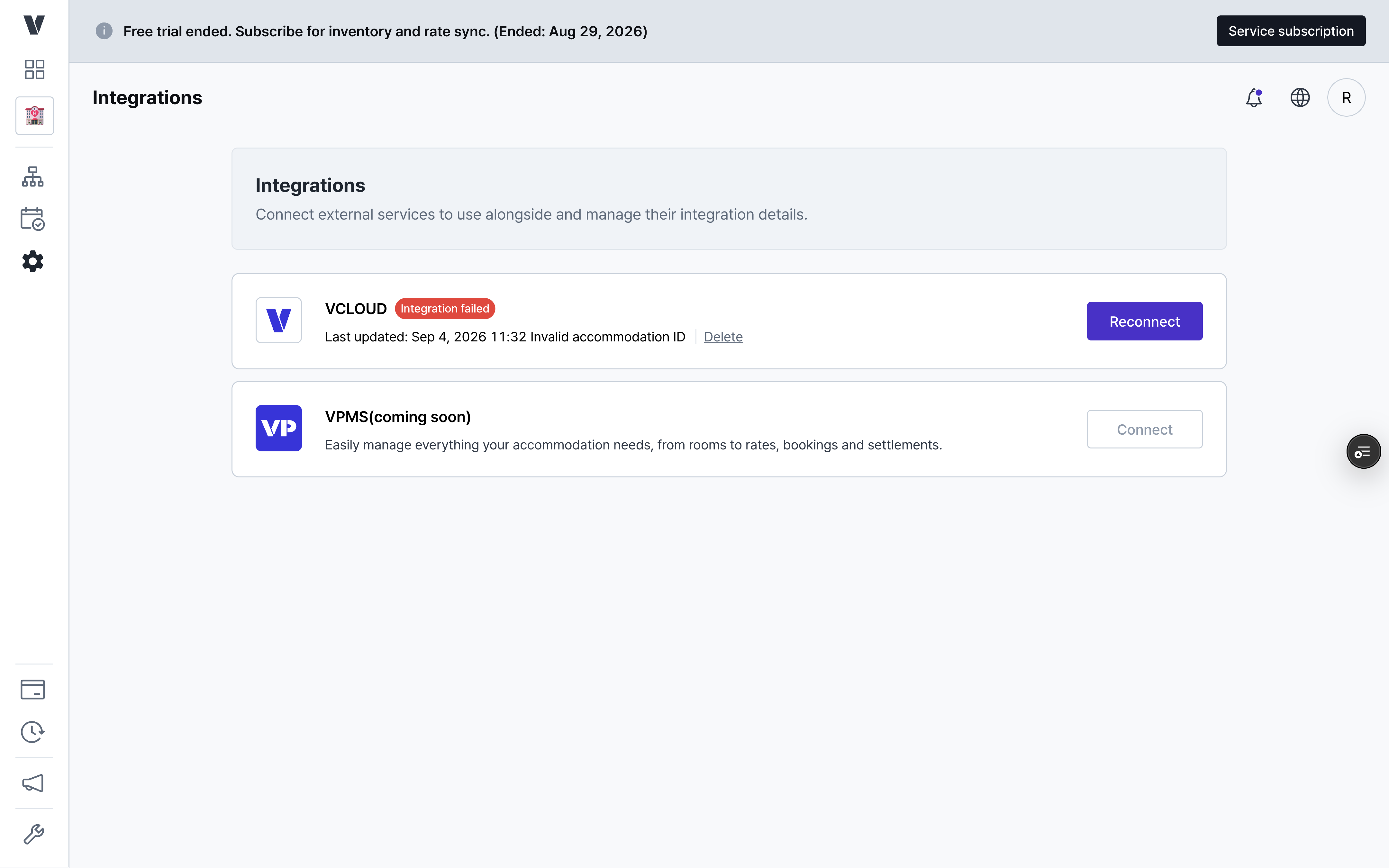Click the 'Free trial ended' banner message

coord(385,31)
